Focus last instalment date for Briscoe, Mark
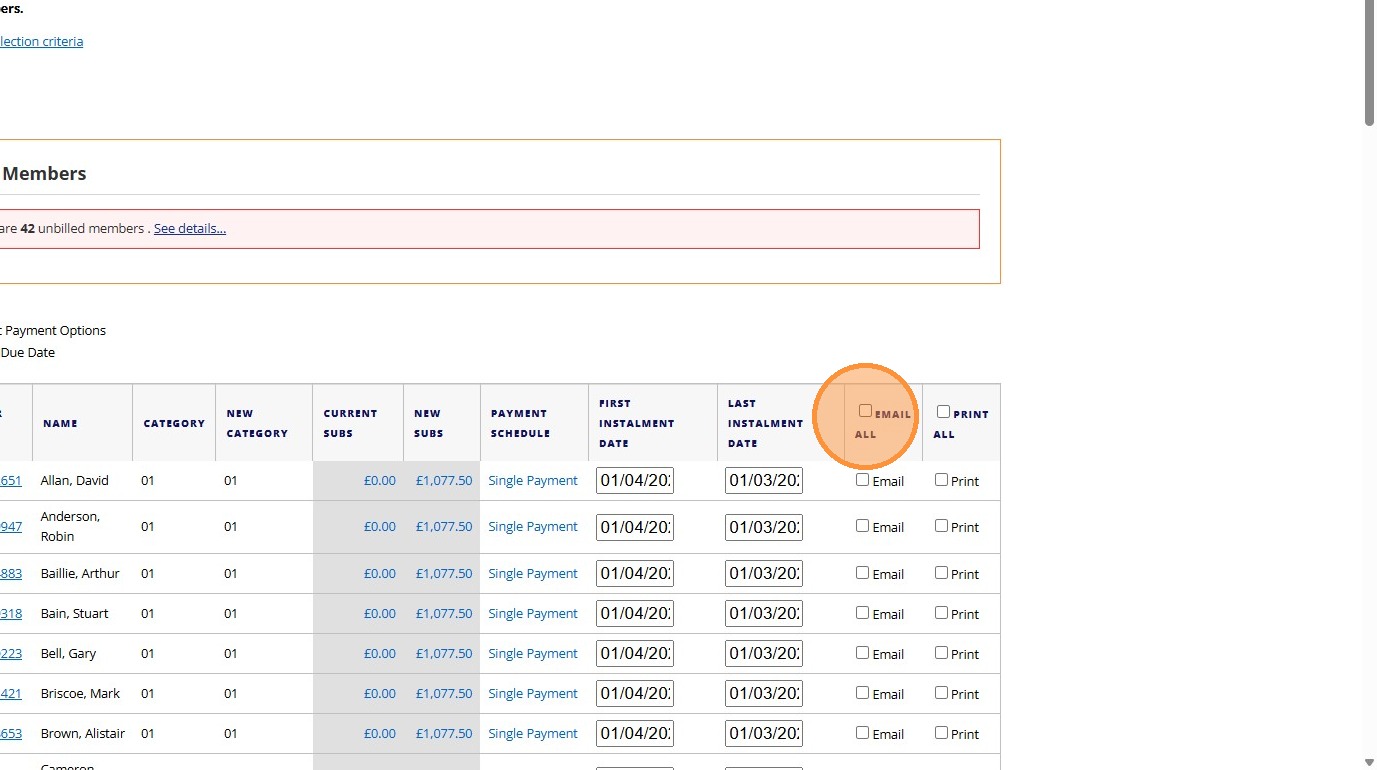 (x=764, y=693)
